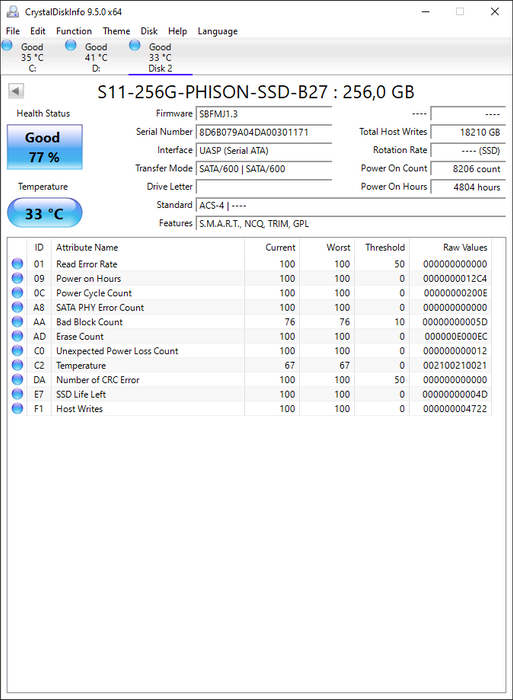Viewport: 513px width, 700px height.
Task: Click raw value 0000000012C4
Action: (x=455, y=279)
